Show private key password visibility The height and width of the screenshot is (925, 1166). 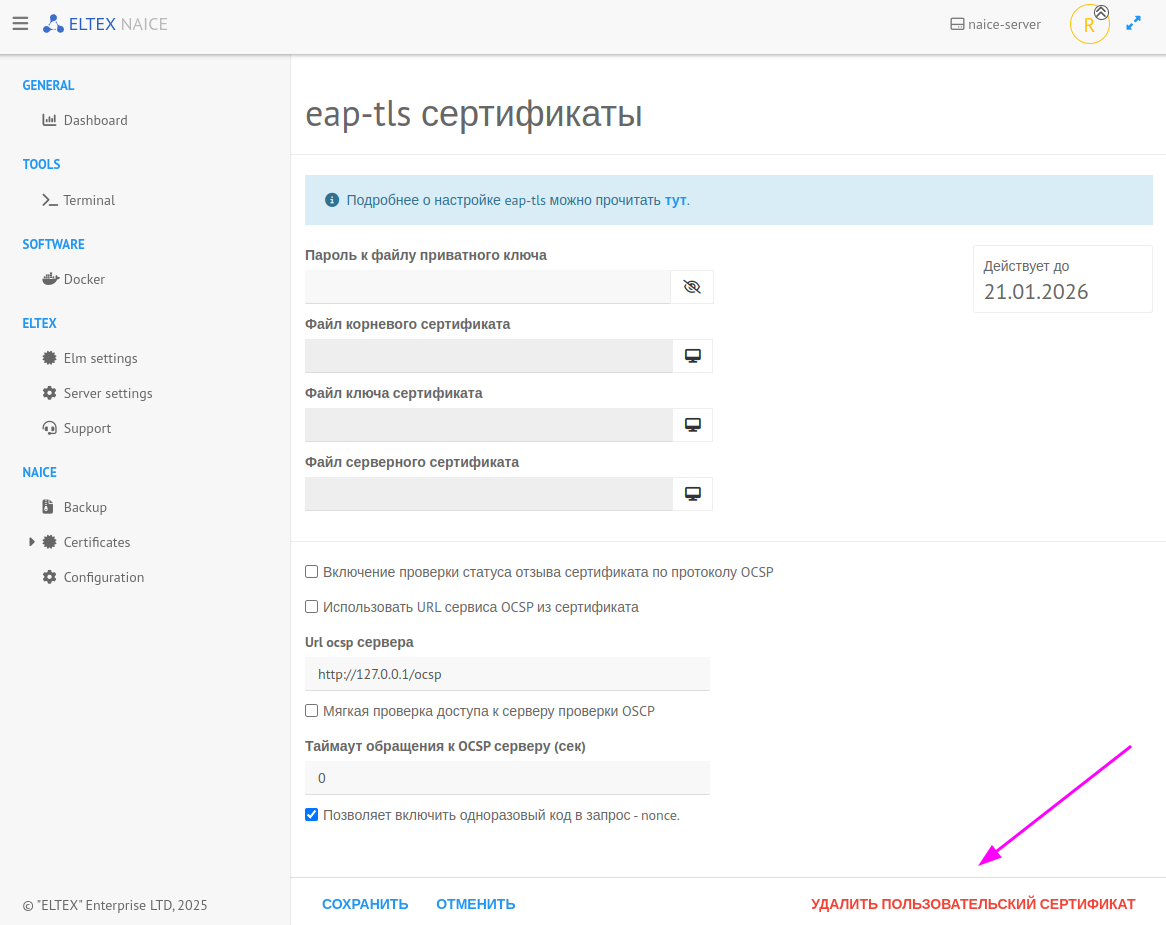692,287
